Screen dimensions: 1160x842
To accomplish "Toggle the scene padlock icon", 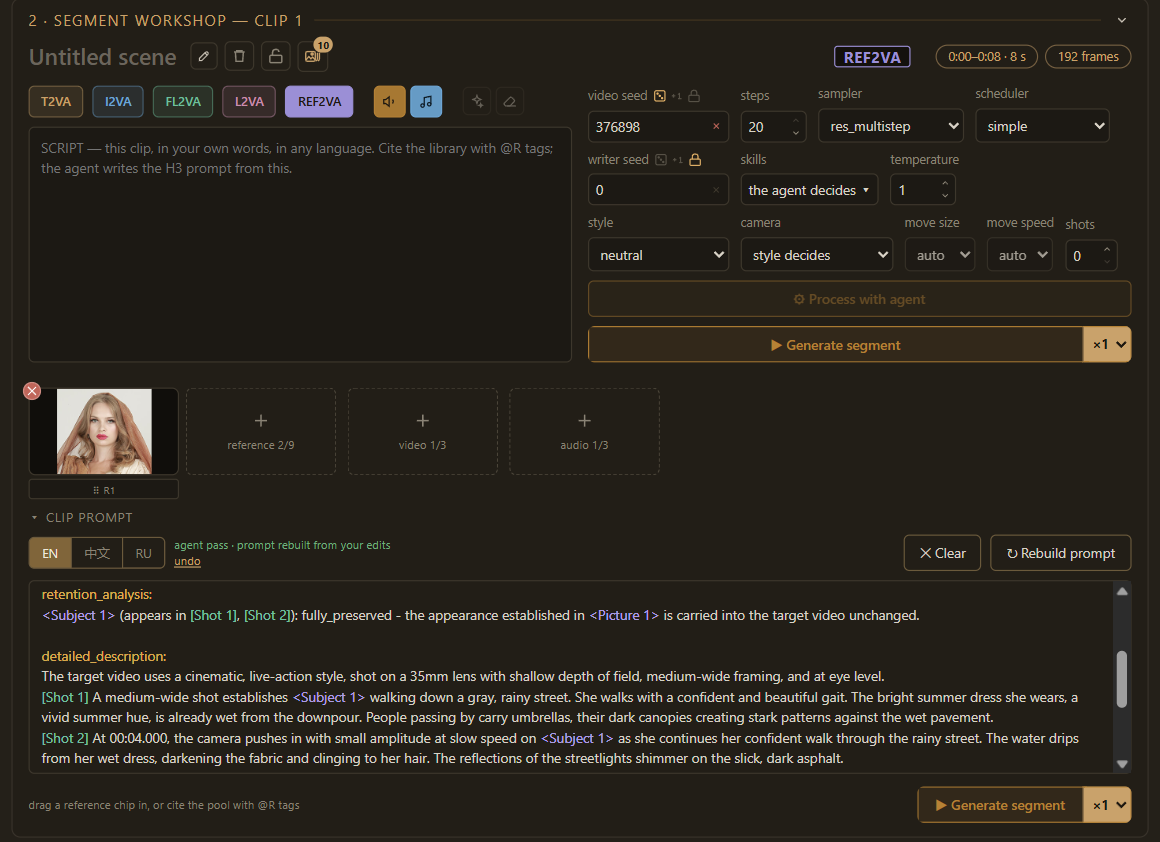I will 275,56.
